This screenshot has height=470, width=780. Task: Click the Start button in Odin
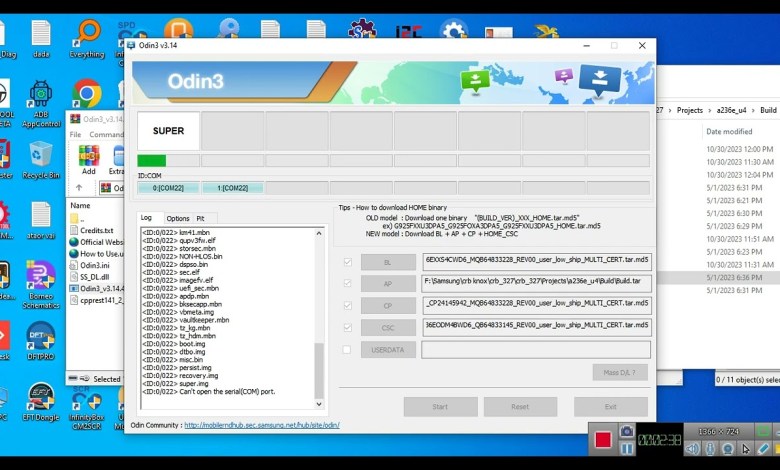tap(441, 406)
